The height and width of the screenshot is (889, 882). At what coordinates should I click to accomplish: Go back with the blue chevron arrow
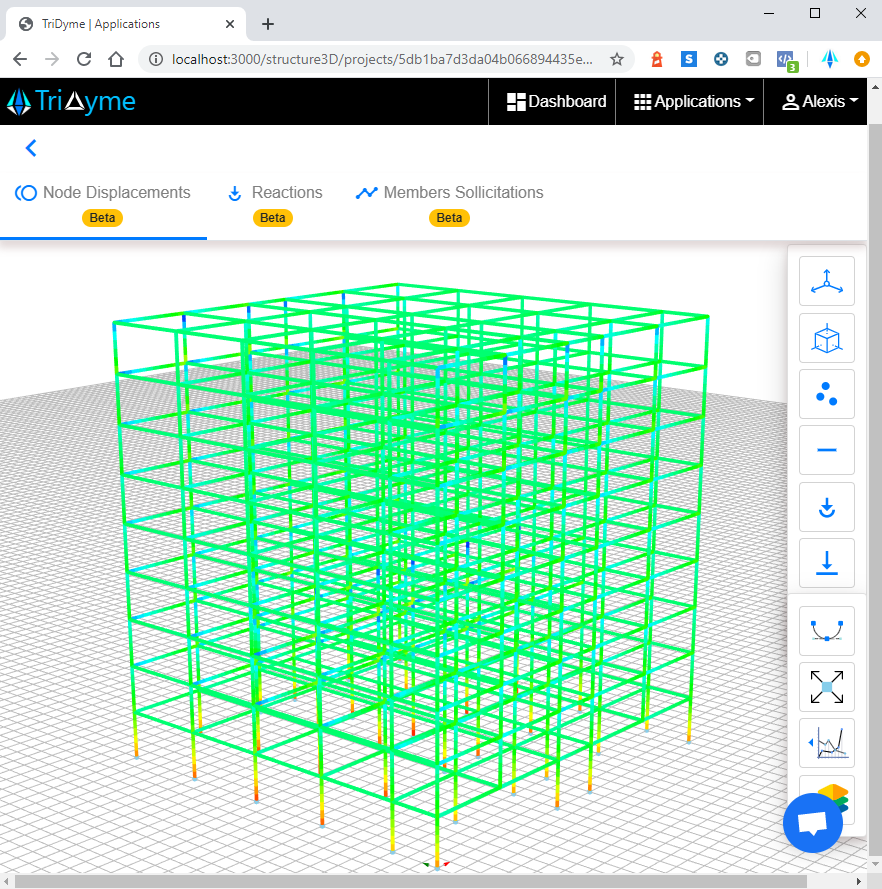click(31, 148)
